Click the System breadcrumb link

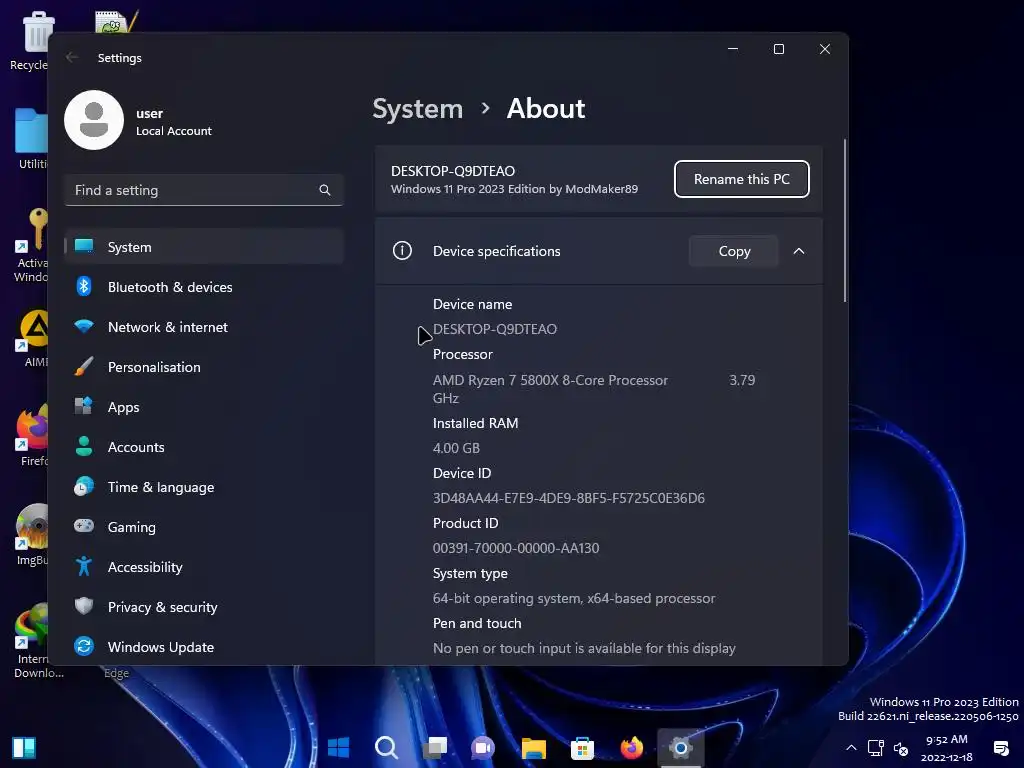coord(417,108)
